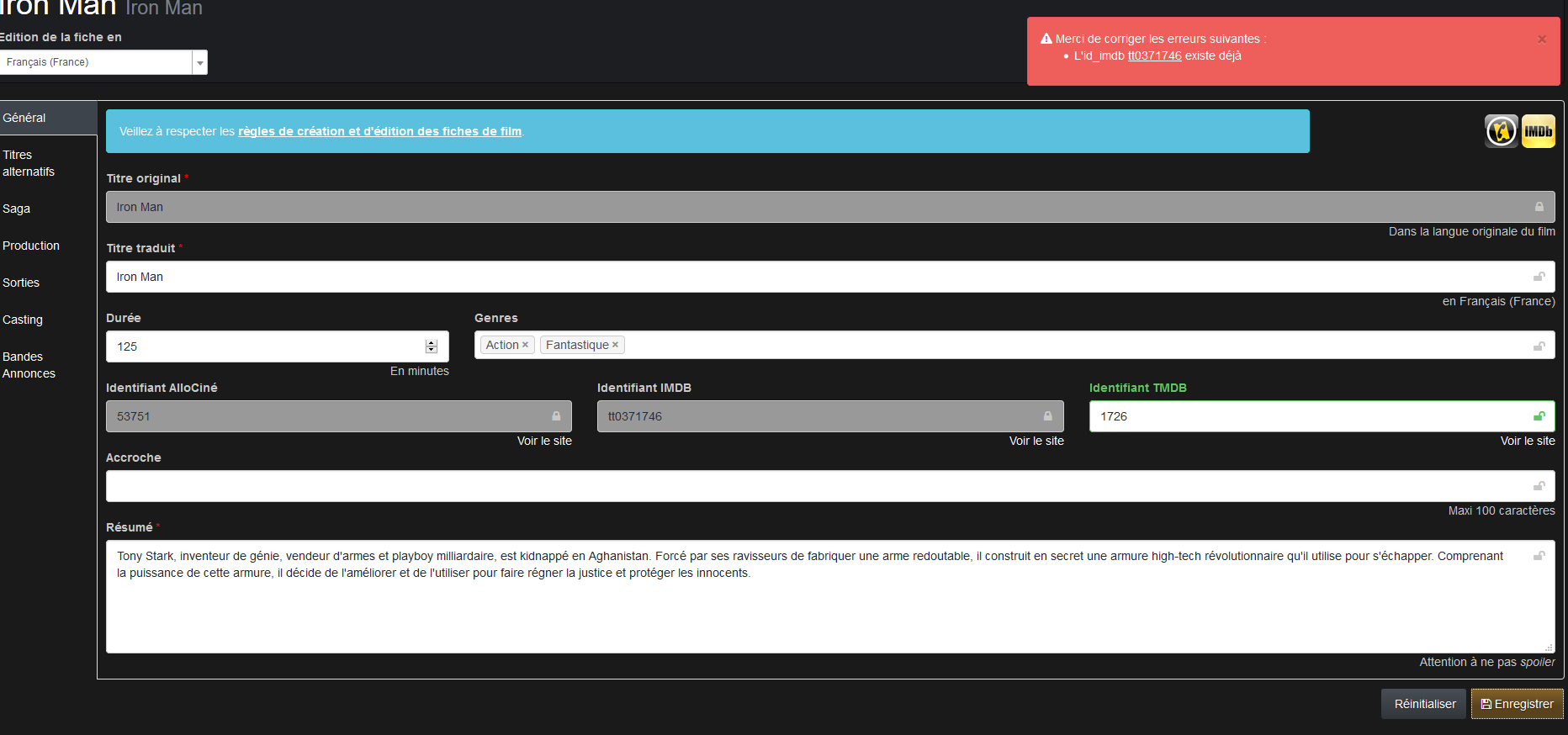Image resolution: width=1568 pixels, height=735 pixels.
Task: Remove the Action genre tag
Action: point(525,345)
